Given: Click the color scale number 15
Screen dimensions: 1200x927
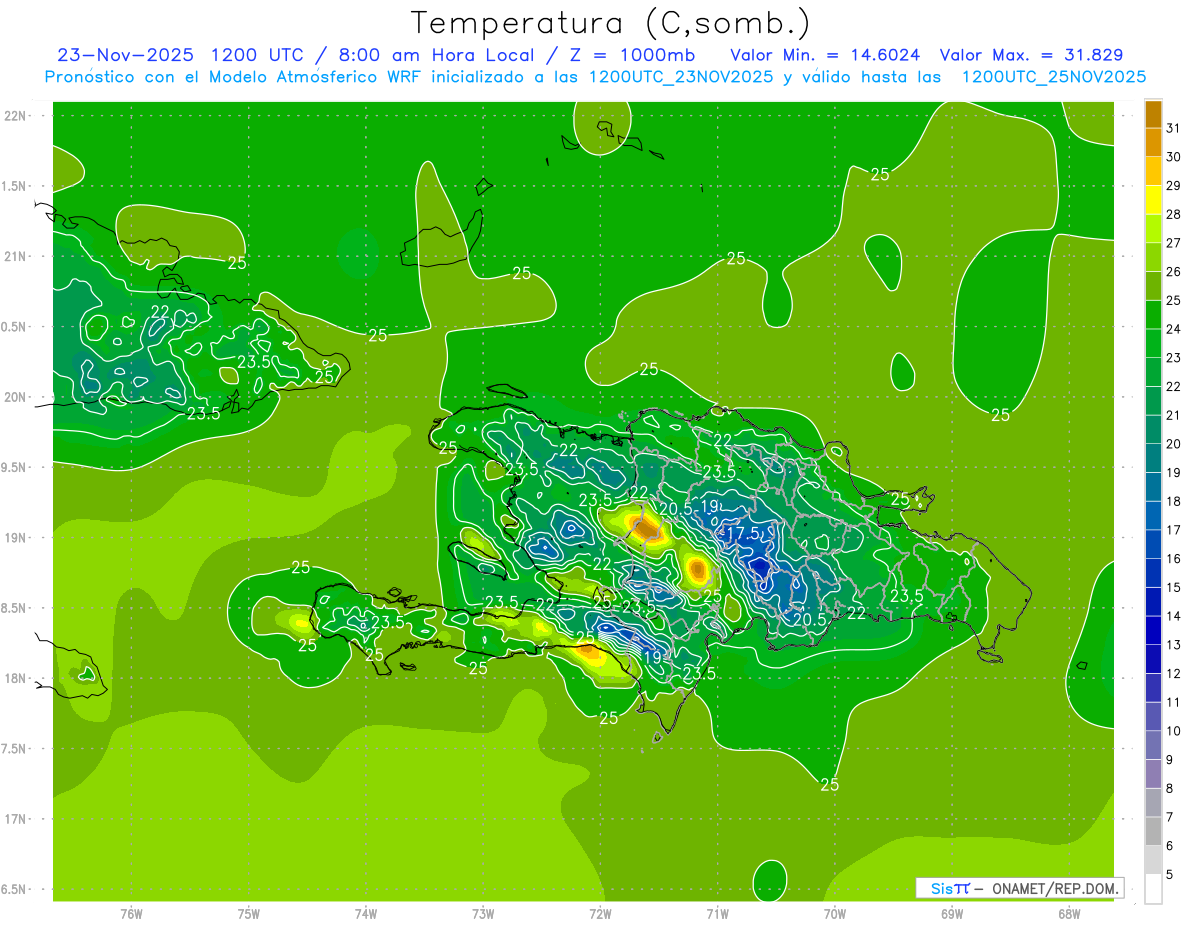Looking at the screenshot, I should [1174, 587].
